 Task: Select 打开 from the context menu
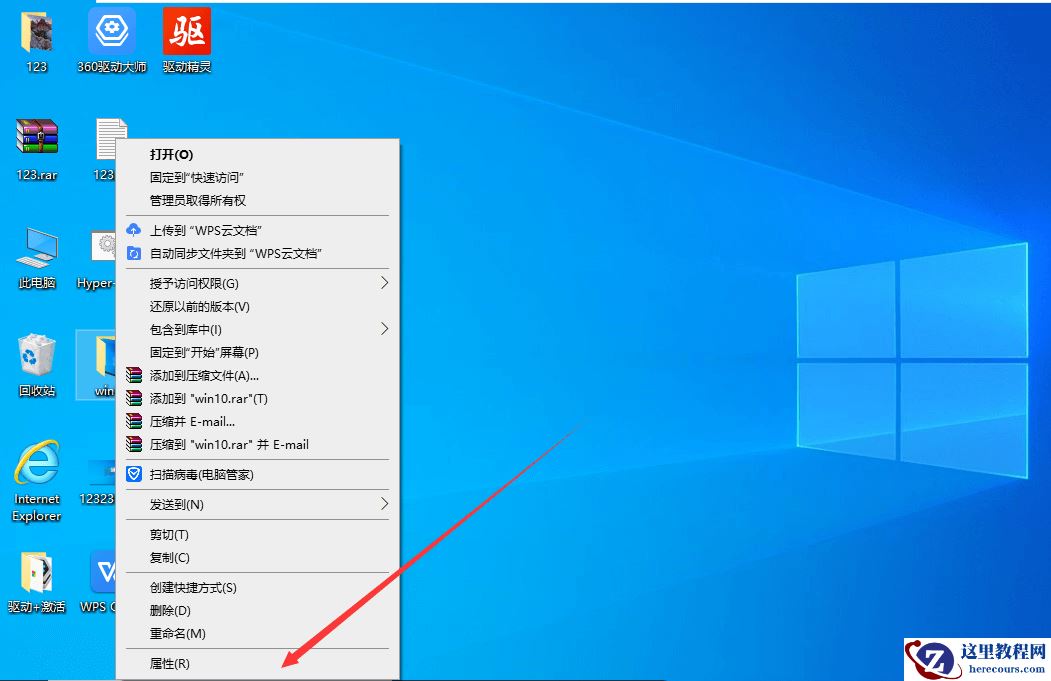[x=172, y=155]
